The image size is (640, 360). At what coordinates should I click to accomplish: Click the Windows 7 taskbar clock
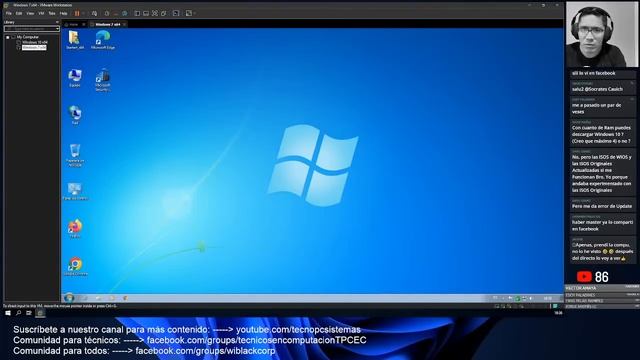[548, 298]
